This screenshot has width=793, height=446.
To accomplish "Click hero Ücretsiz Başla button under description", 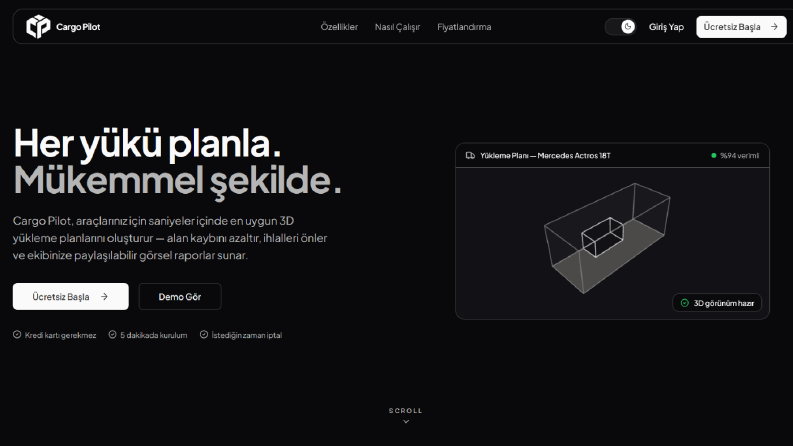I will click(x=70, y=296).
